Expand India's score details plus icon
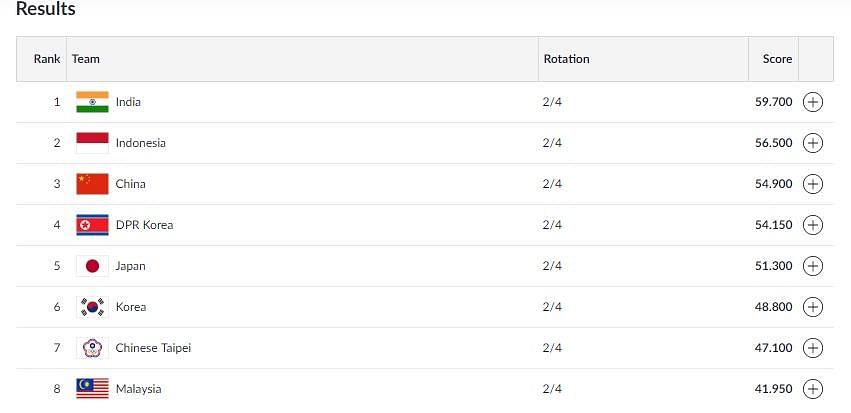The width and height of the screenshot is (851, 413). click(812, 102)
